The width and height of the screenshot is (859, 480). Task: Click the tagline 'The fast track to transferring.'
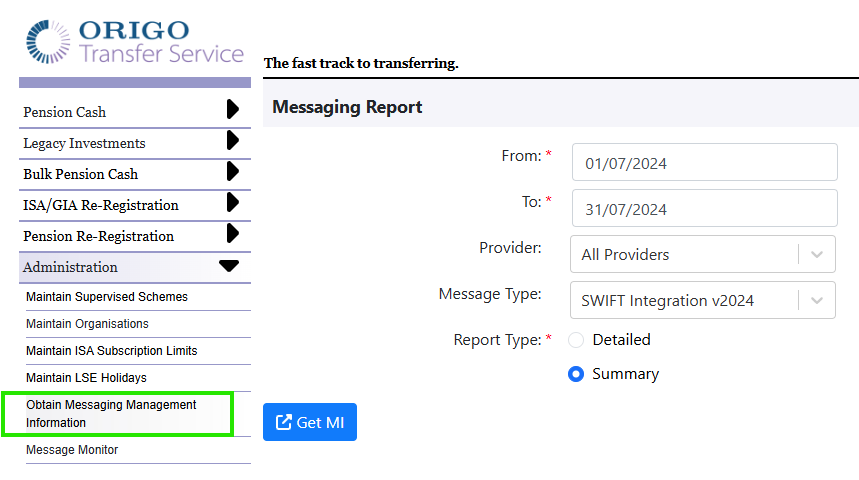coord(361,64)
